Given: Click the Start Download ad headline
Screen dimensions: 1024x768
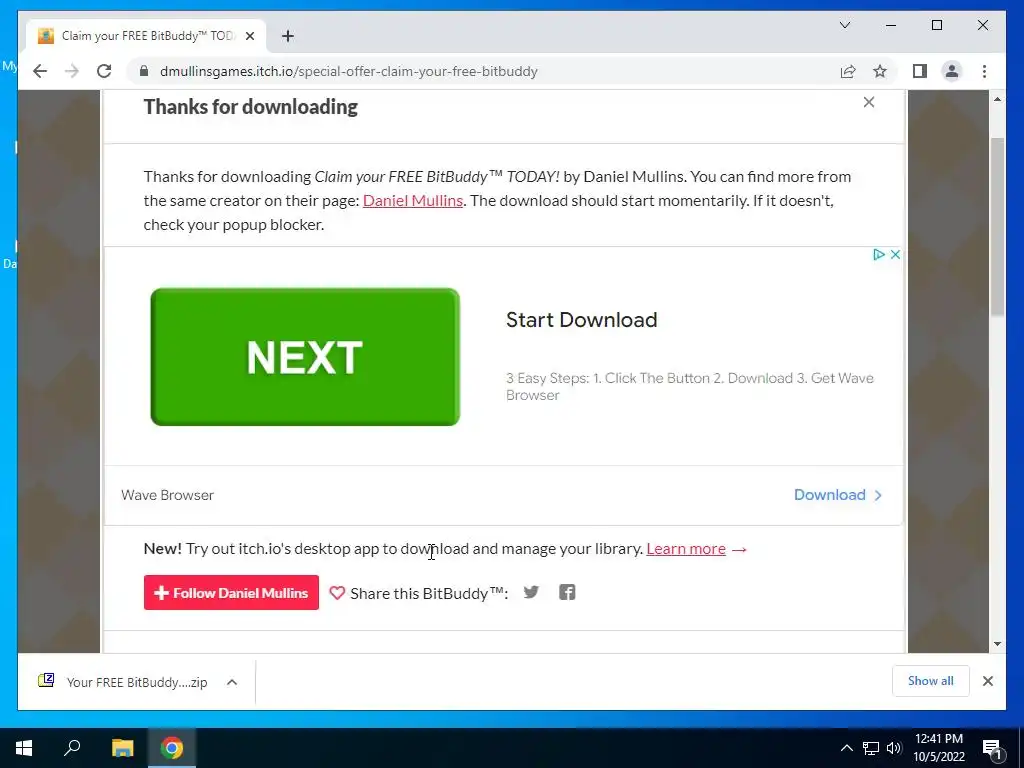Looking at the screenshot, I should pos(581,319).
